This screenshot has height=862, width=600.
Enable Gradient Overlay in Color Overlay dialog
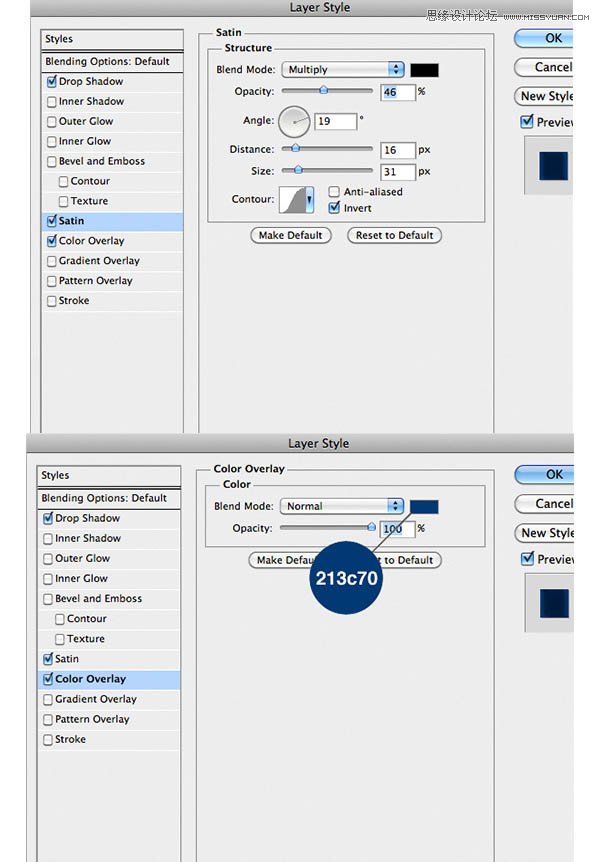coord(48,699)
